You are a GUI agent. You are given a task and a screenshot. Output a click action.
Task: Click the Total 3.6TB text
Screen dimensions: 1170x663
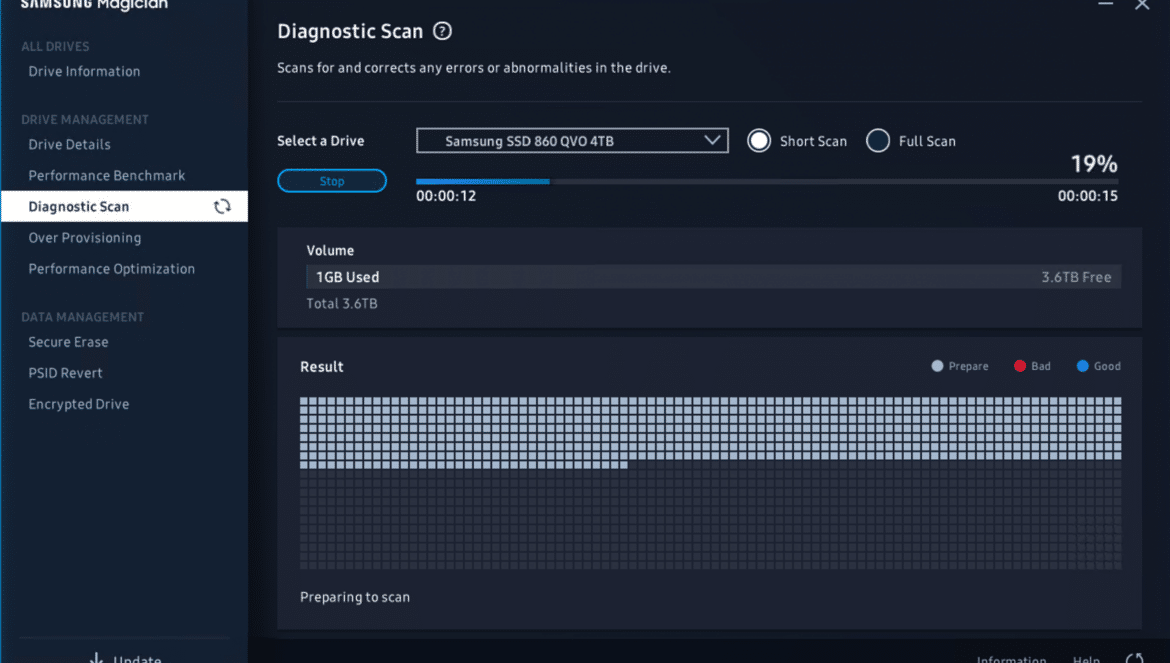tap(342, 304)
